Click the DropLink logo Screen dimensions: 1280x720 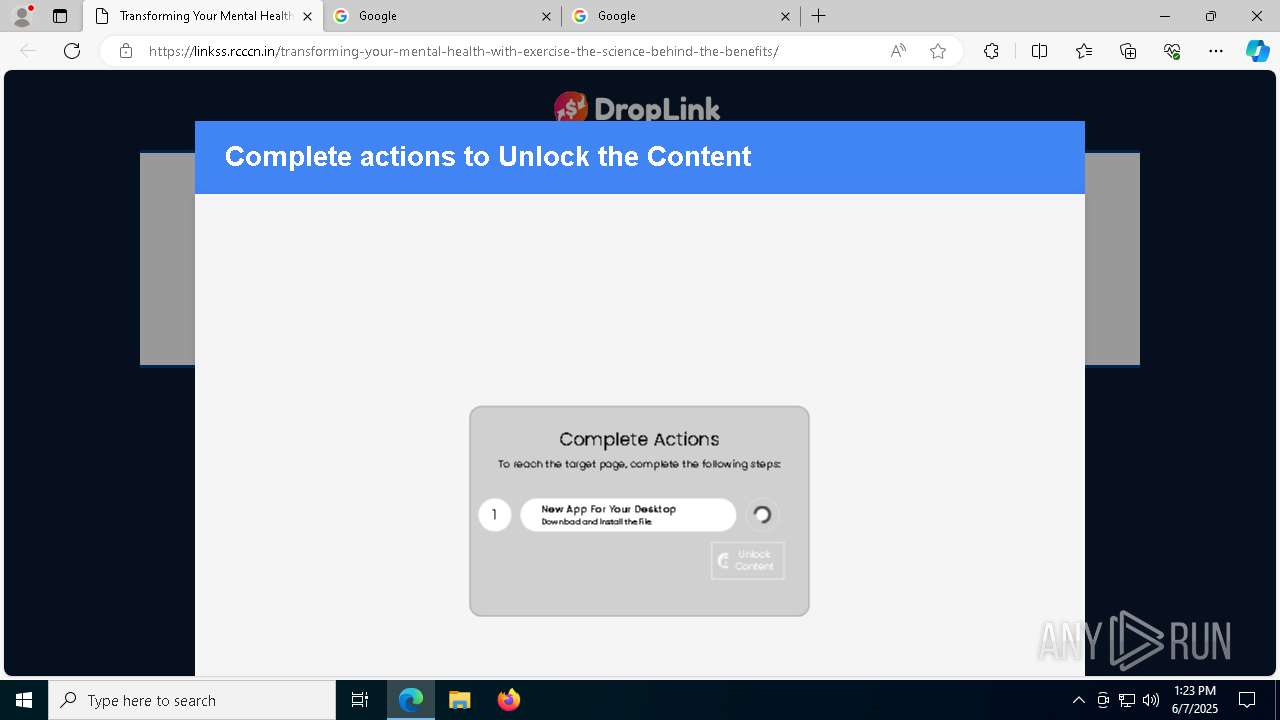[x=637, y=107]
